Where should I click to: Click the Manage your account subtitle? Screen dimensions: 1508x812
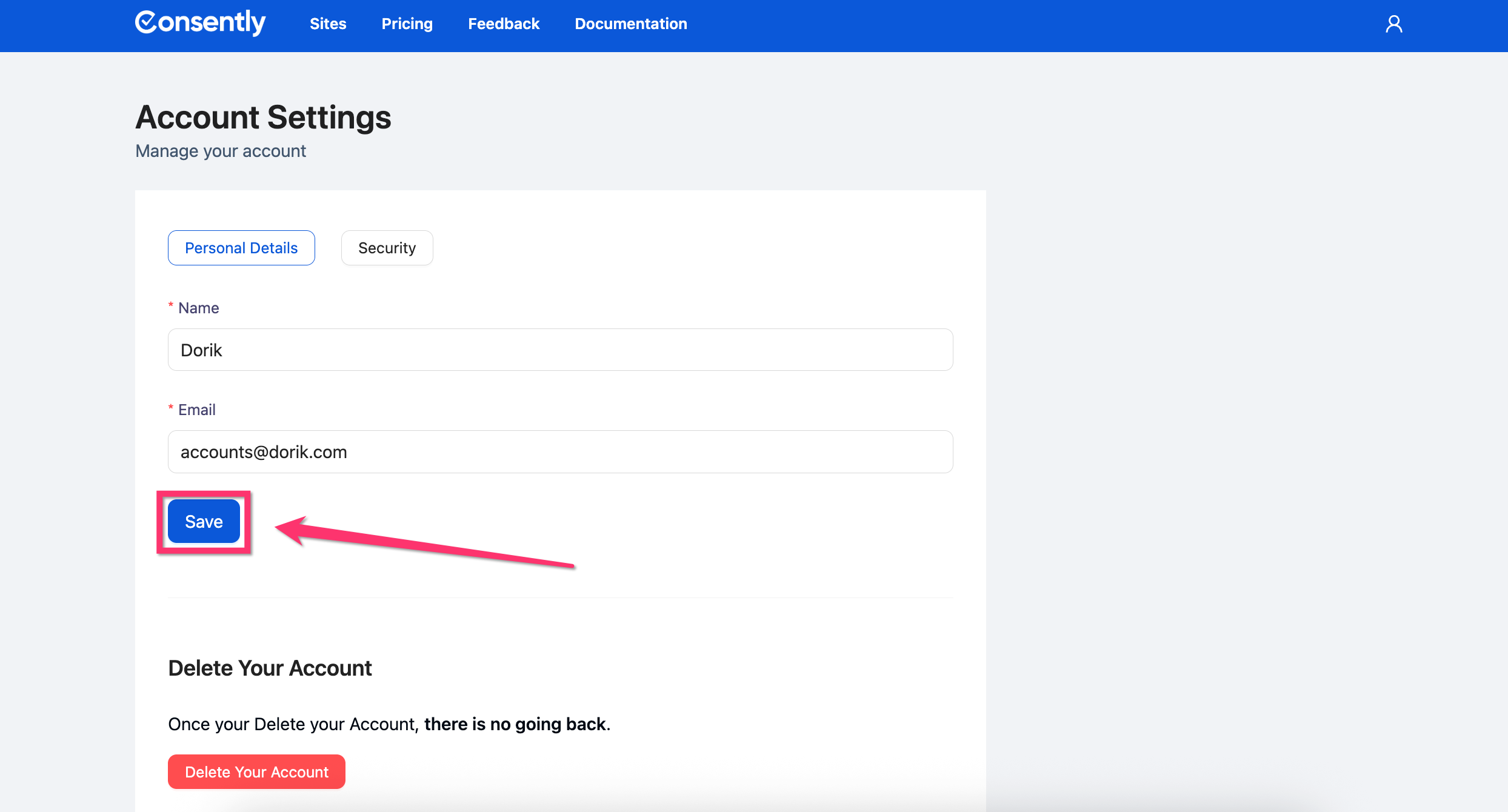221,151
